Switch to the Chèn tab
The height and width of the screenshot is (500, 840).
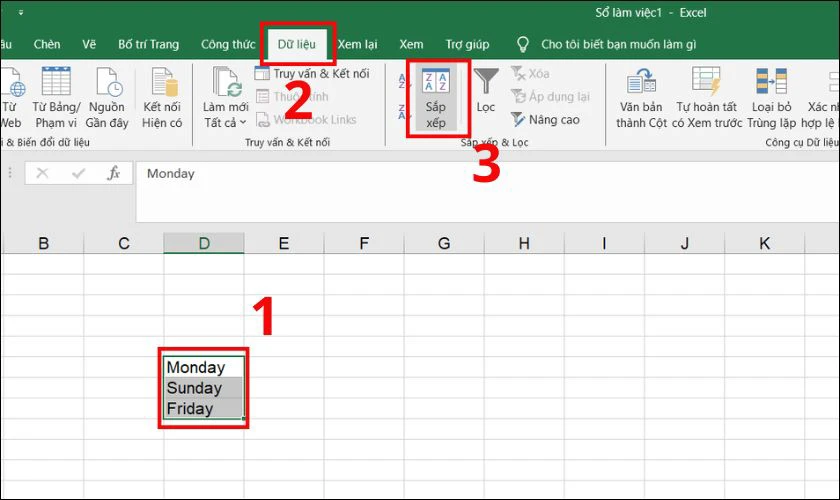47,44
